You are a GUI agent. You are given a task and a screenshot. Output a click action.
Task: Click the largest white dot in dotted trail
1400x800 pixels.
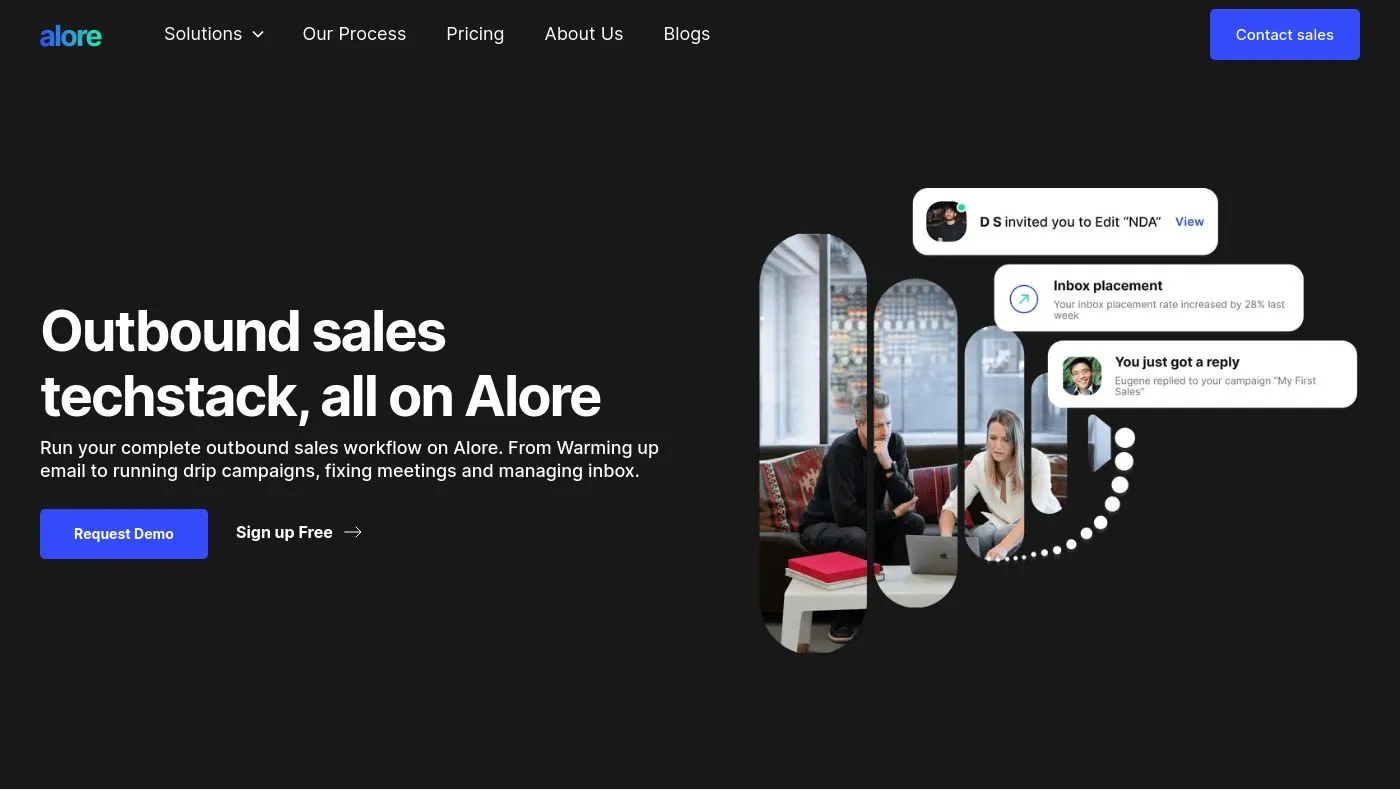pos(1125,438)
